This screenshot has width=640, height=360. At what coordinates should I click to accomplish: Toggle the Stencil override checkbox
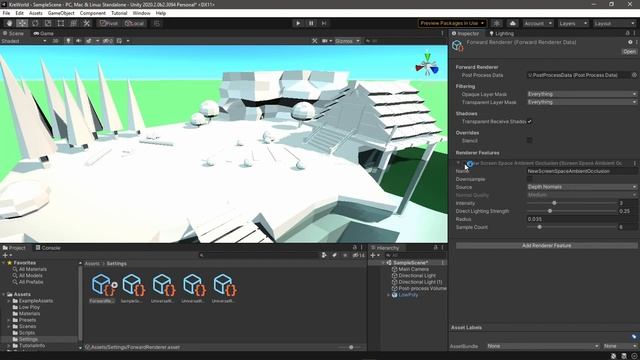[x=529, y=140]
